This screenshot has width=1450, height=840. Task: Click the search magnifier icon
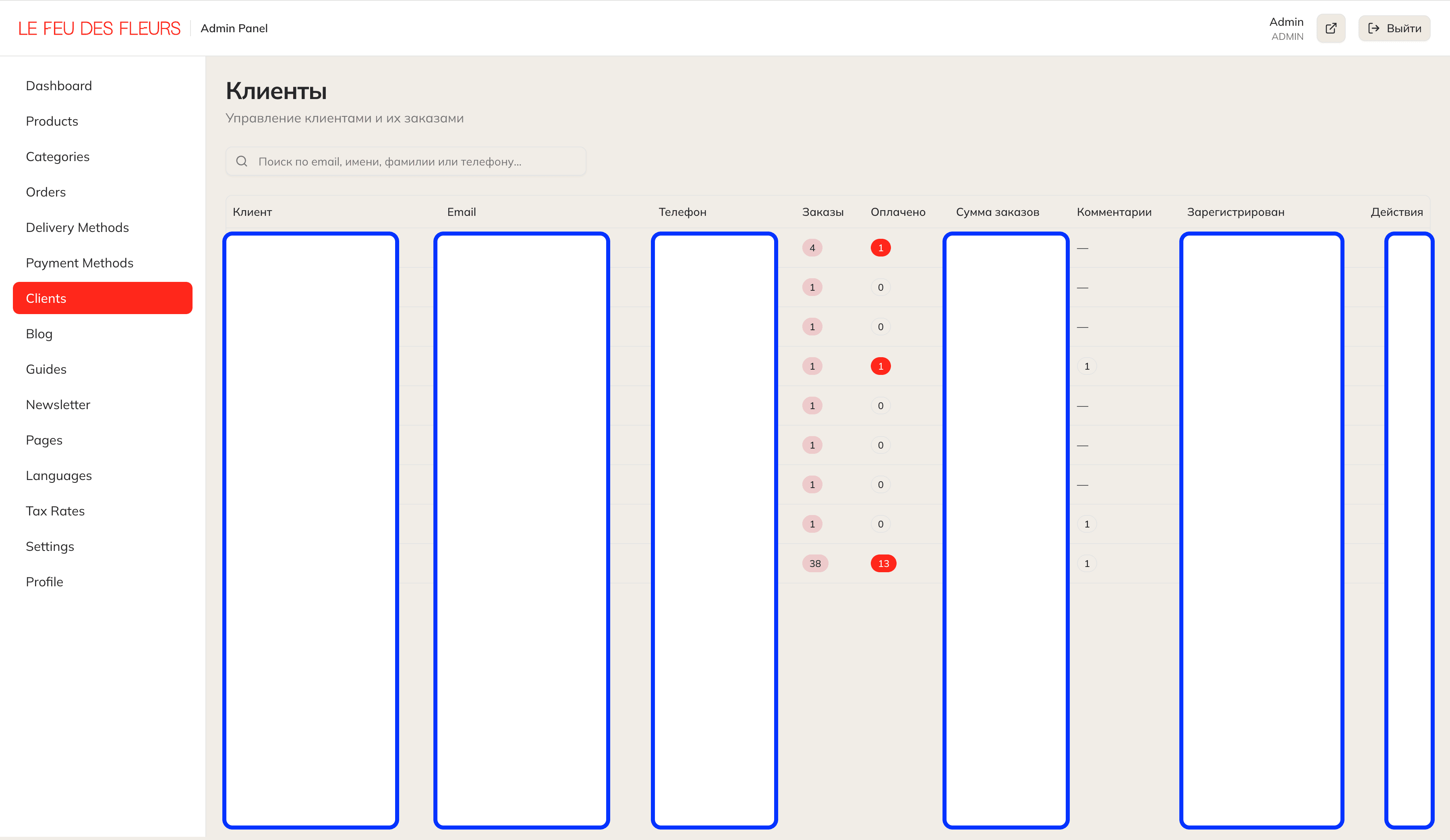[242, 161]
